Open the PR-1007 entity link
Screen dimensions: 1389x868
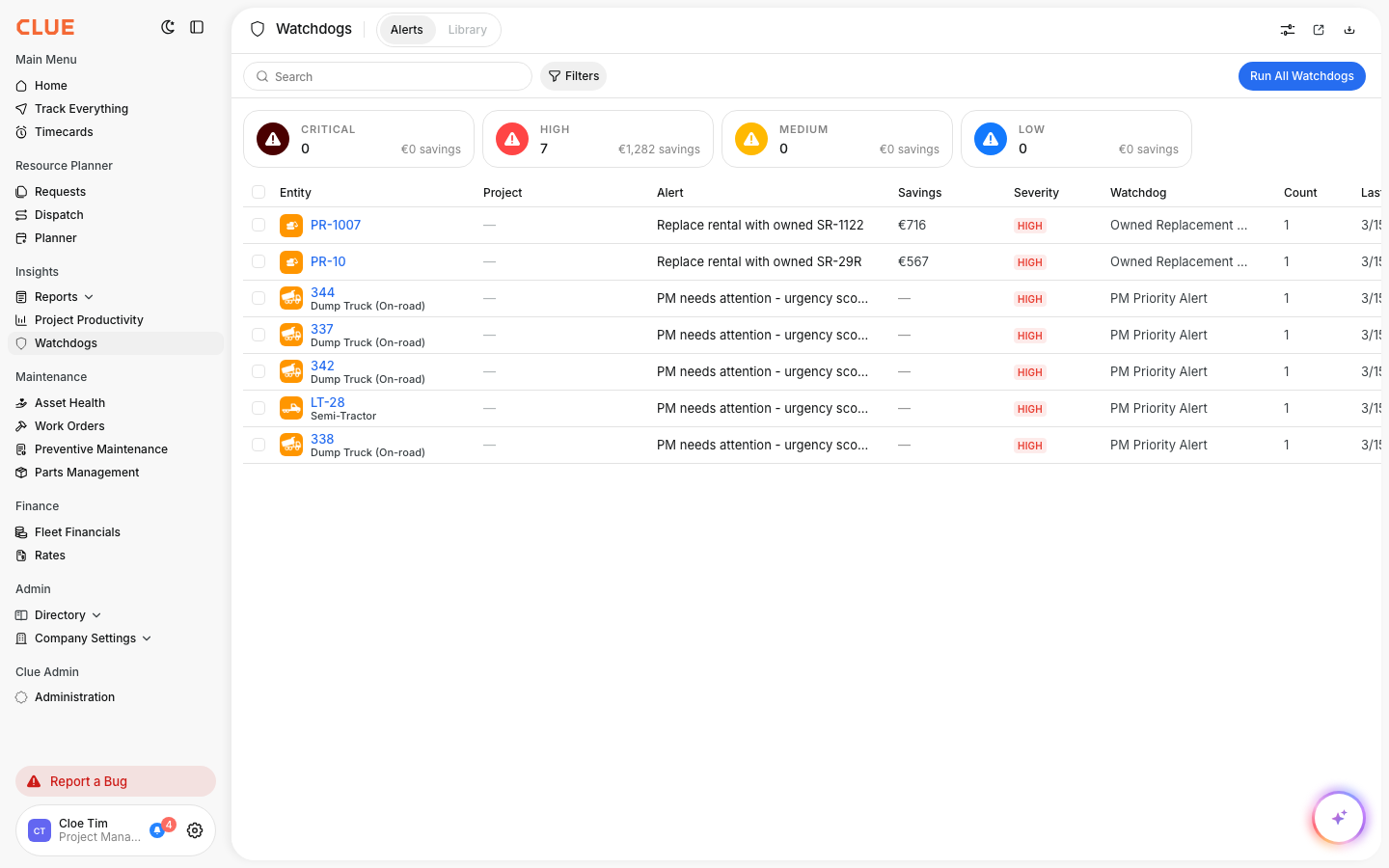pos(336,225)
